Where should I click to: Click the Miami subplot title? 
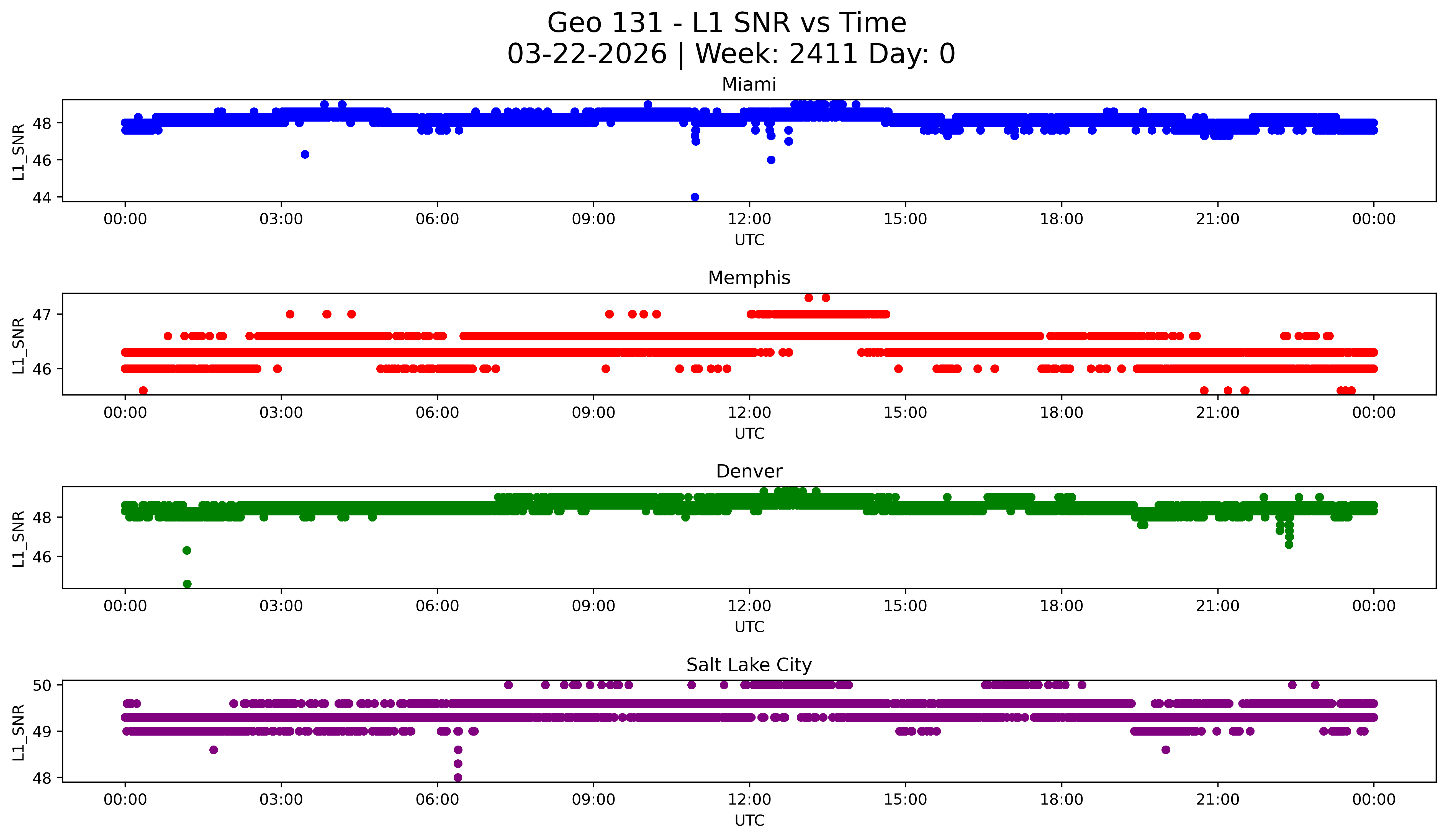coord(749,84)
